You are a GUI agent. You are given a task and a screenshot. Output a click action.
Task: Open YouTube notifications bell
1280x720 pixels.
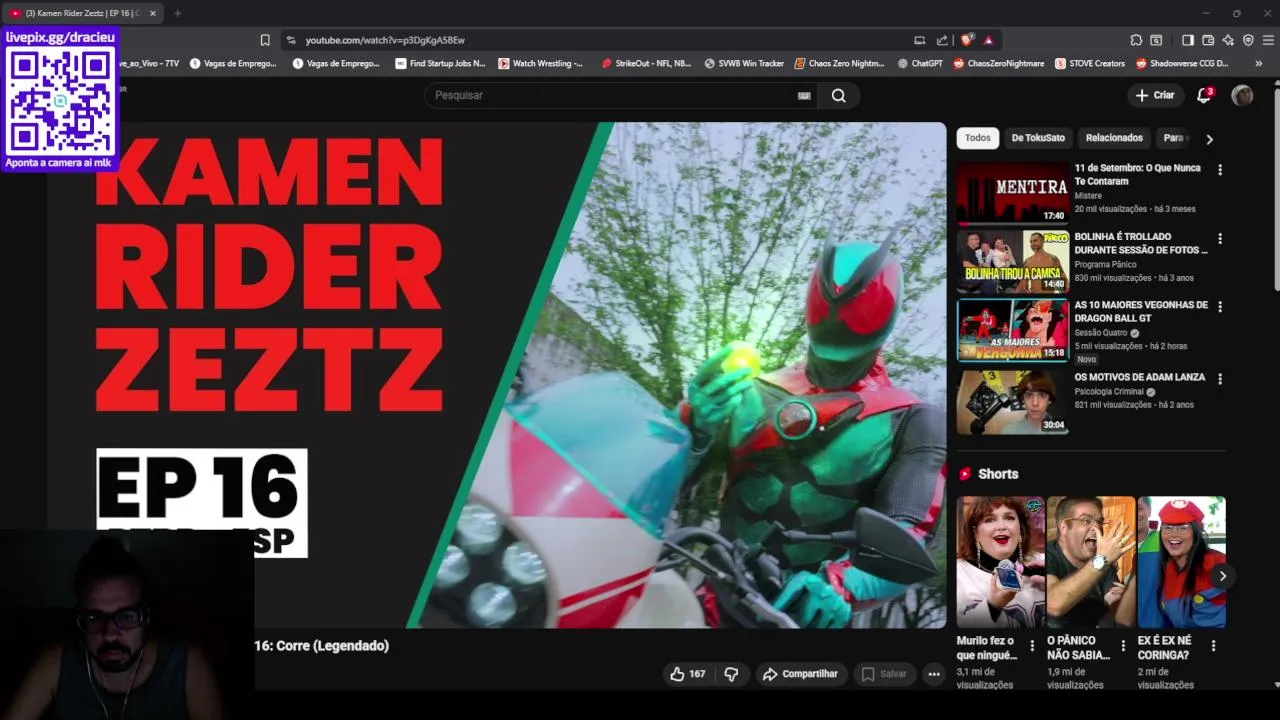coord(1204,95)
